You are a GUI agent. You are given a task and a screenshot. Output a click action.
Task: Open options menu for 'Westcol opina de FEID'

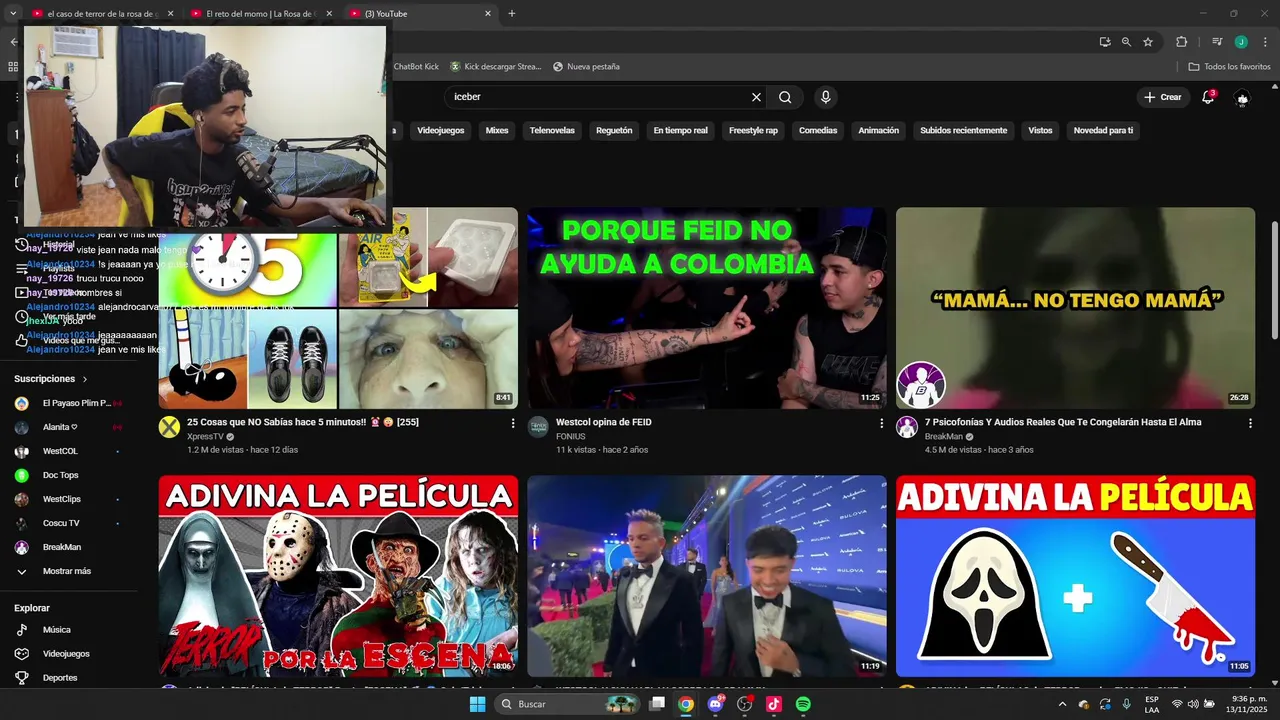coord(881,423)
